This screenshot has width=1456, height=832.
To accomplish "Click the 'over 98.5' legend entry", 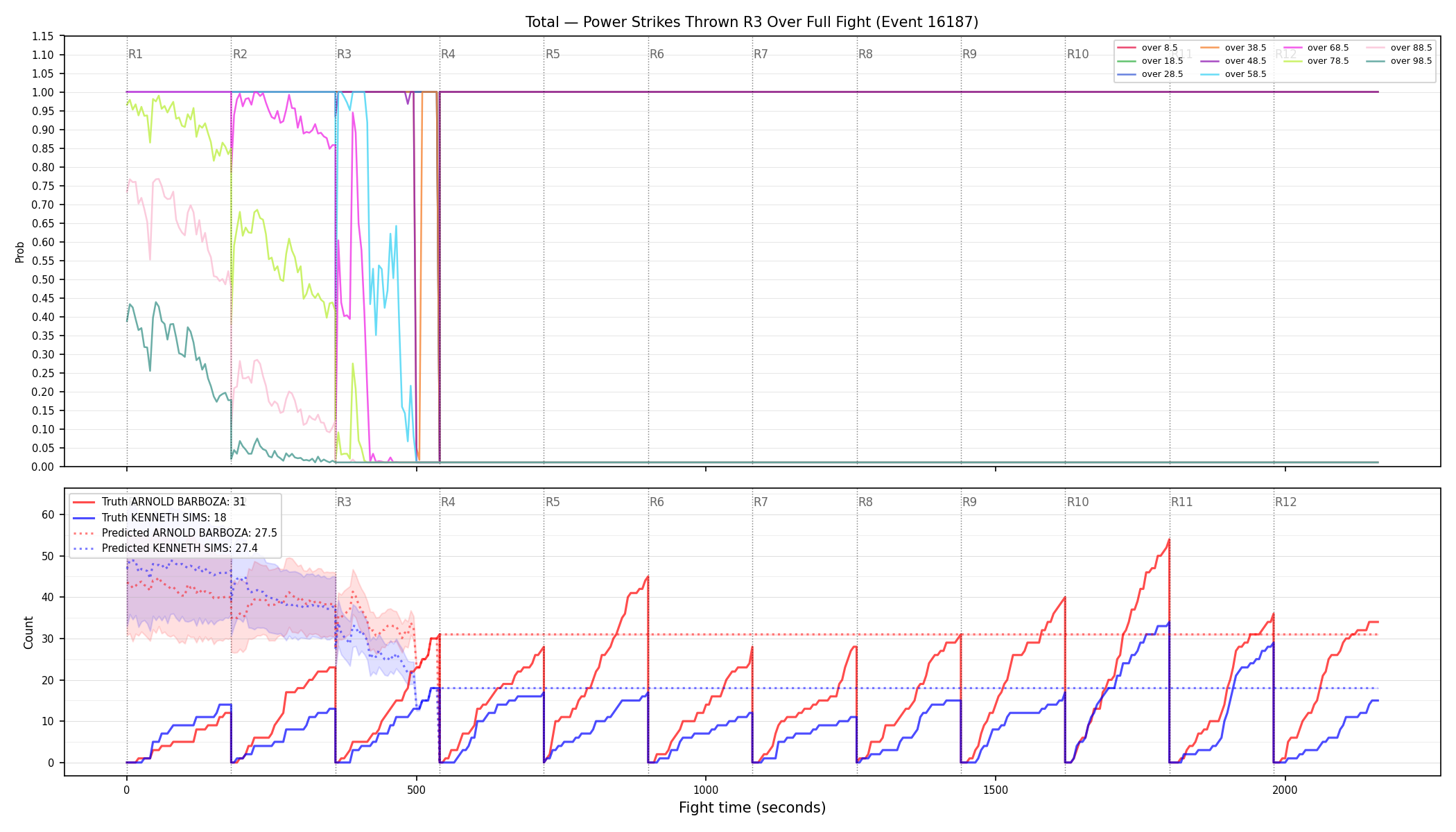I will pyautogui.click(x=1400, y=61).
